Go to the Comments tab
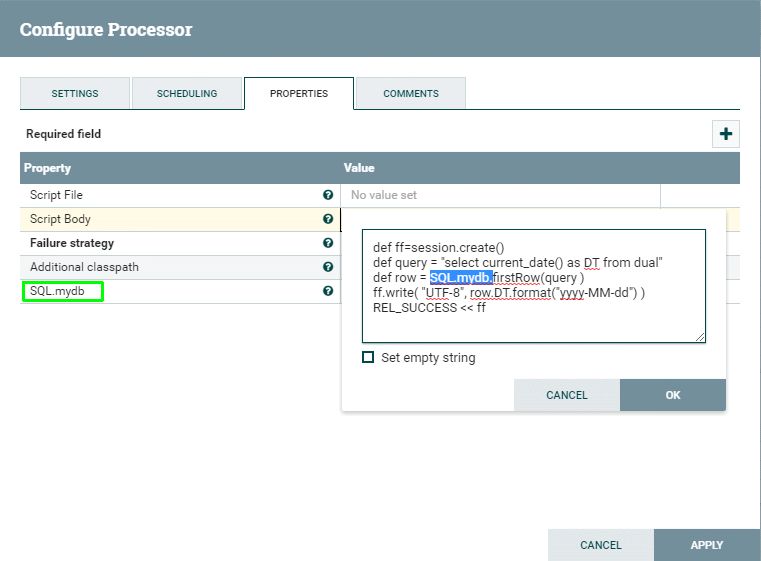 pos(411,94)
